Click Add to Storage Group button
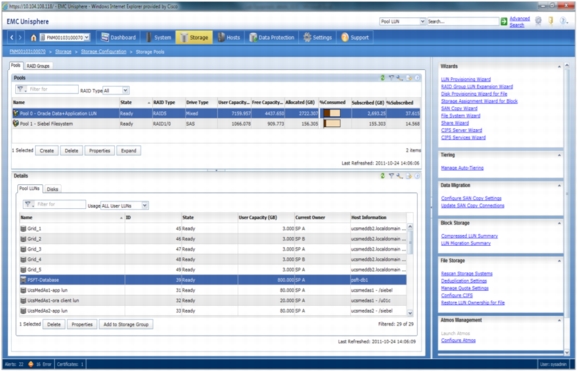 126,324
